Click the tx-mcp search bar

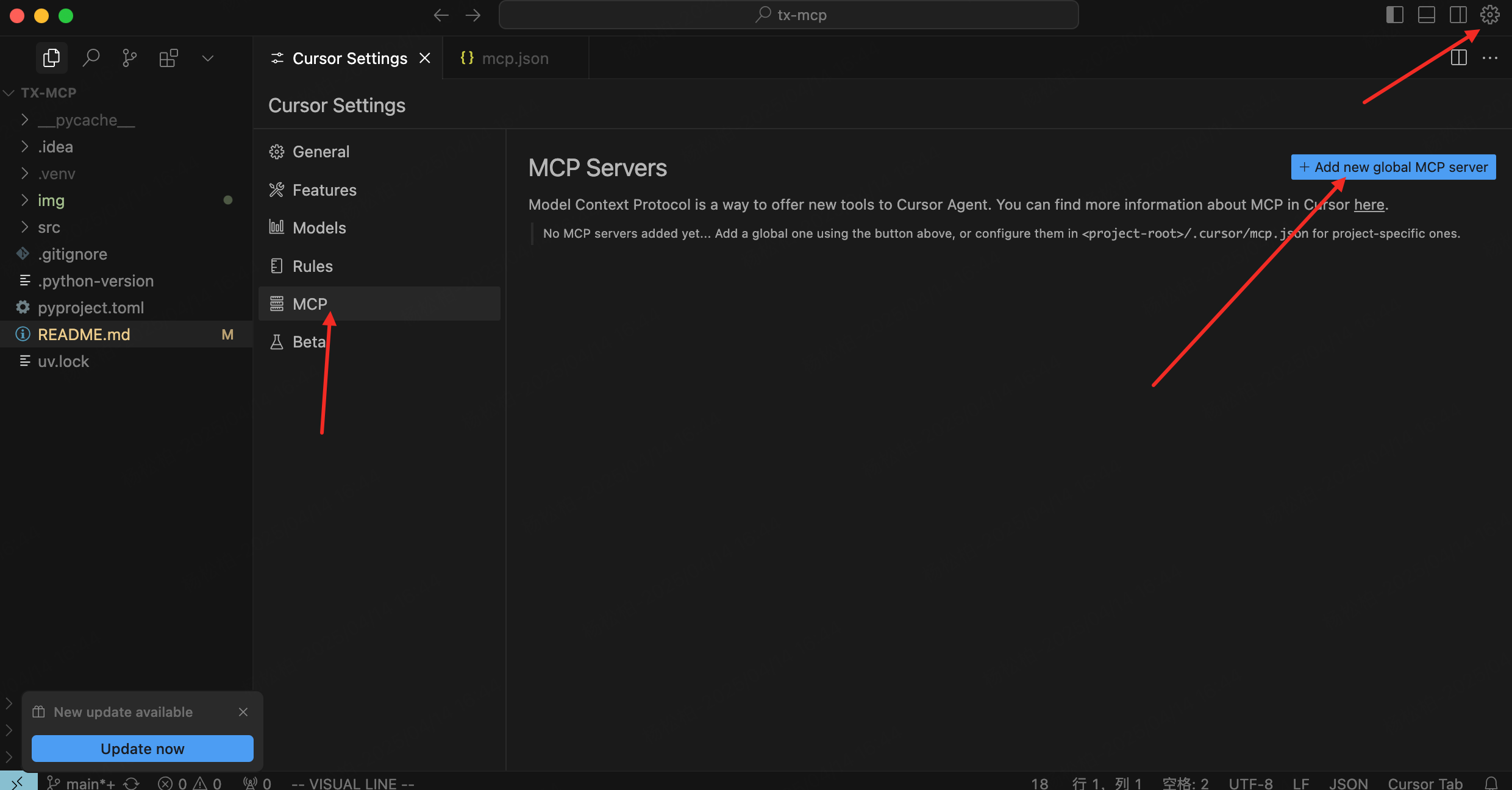789,15
